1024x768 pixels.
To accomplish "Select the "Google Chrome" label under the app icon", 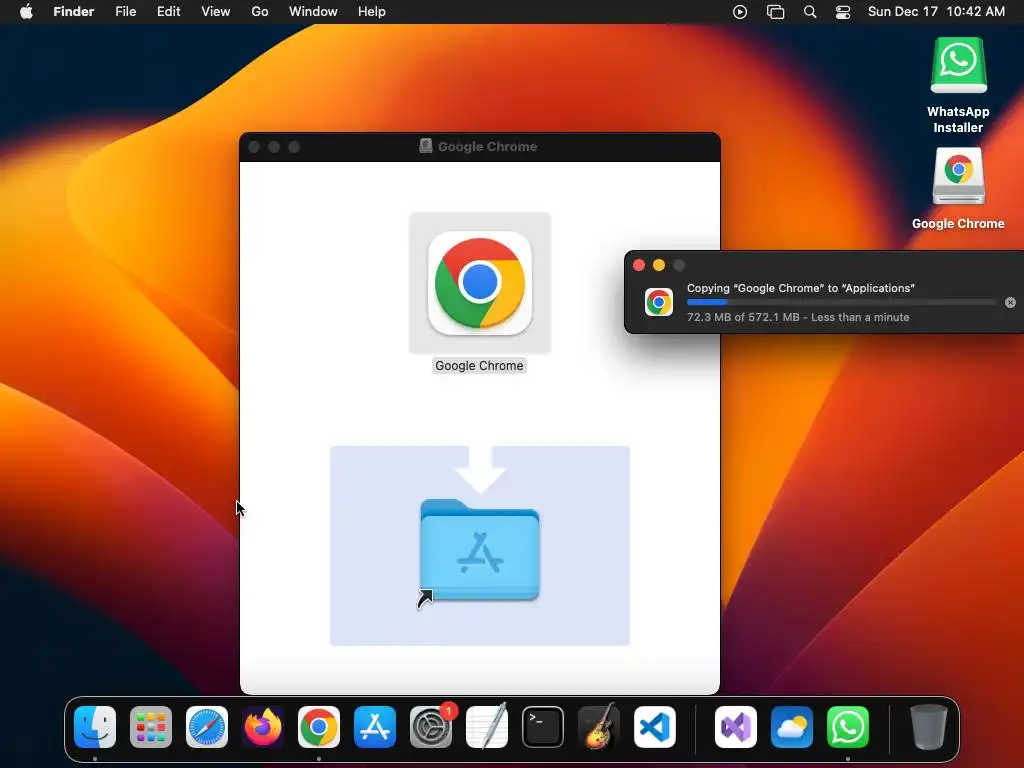I will (x=479, y=366).
